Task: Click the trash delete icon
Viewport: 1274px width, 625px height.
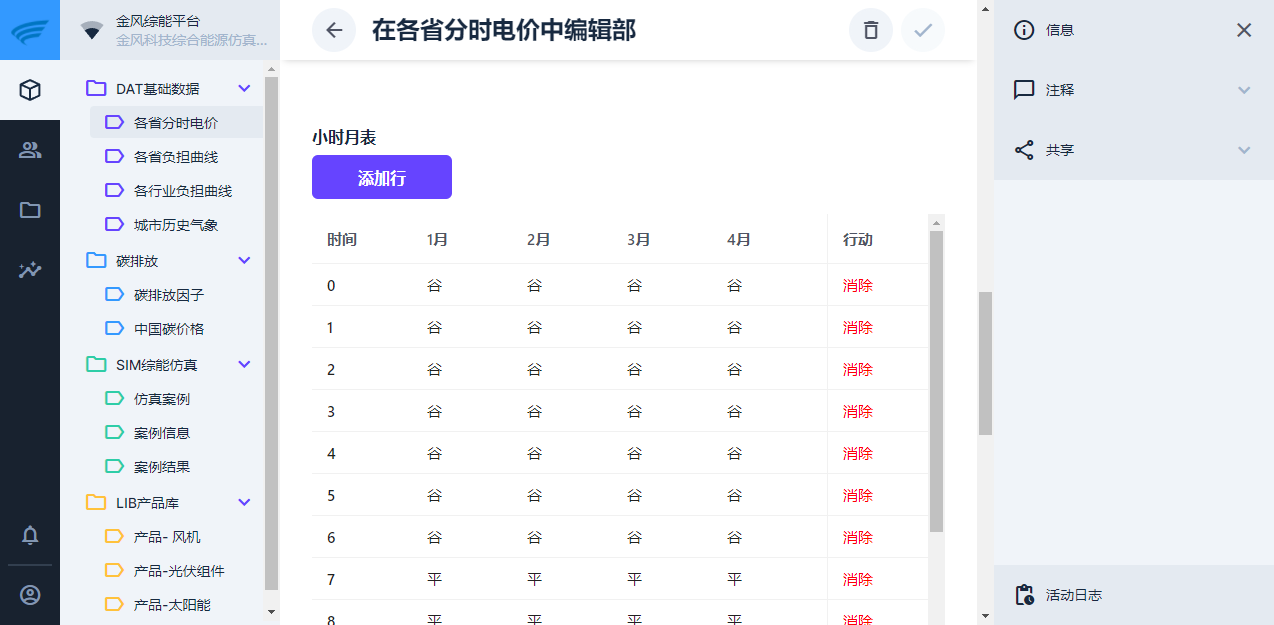Action: 871,30
